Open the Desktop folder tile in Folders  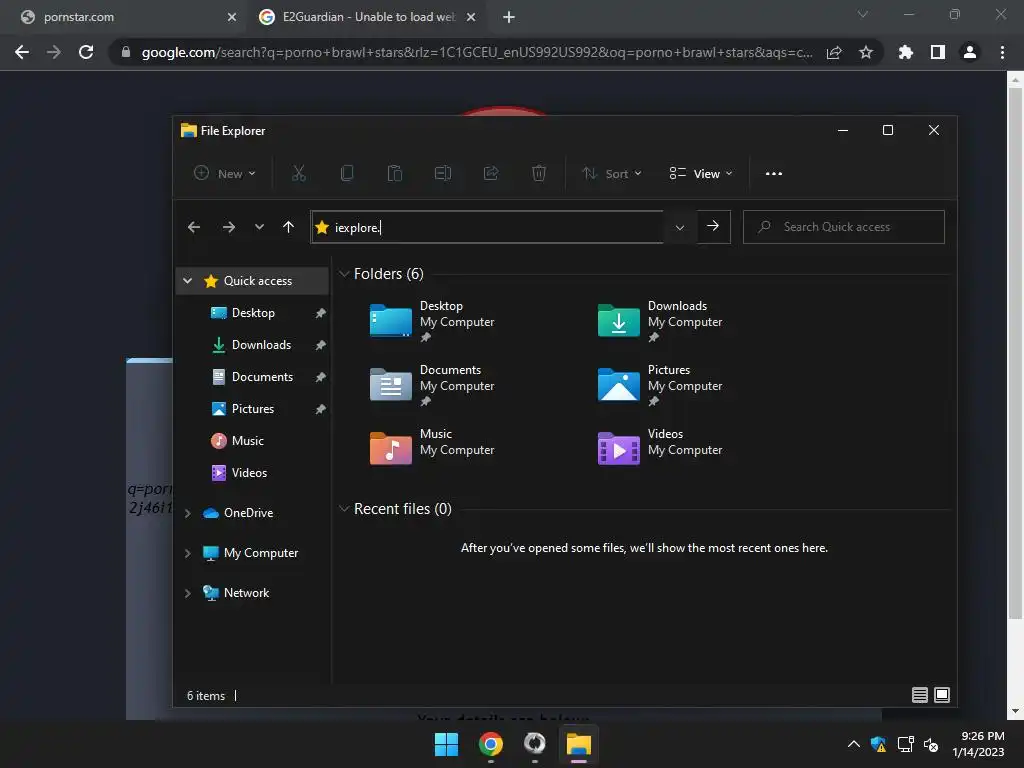[432, 321]
